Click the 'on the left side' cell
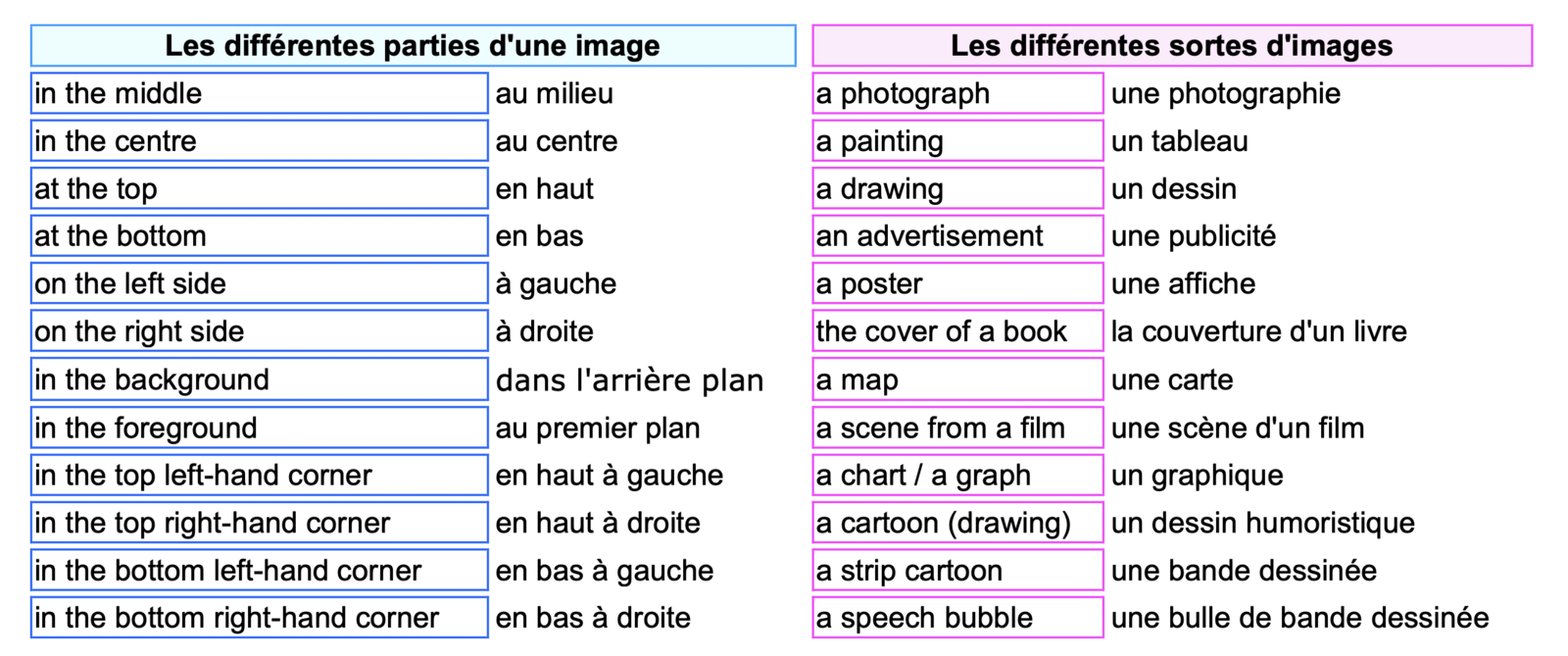The height and width of the screenshot is (656, 1568). pos(260,283)
